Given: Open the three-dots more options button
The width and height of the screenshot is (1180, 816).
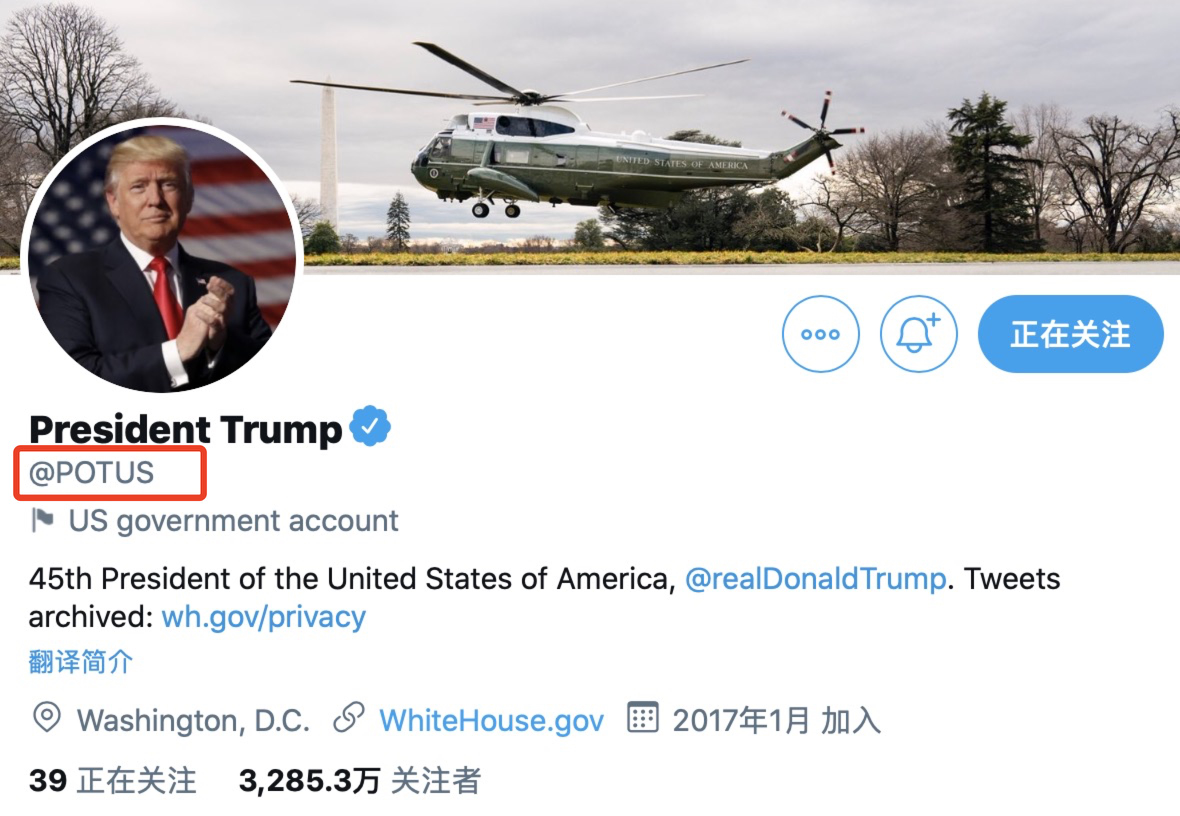Looking at the screenshot, I should click(820, 333).
